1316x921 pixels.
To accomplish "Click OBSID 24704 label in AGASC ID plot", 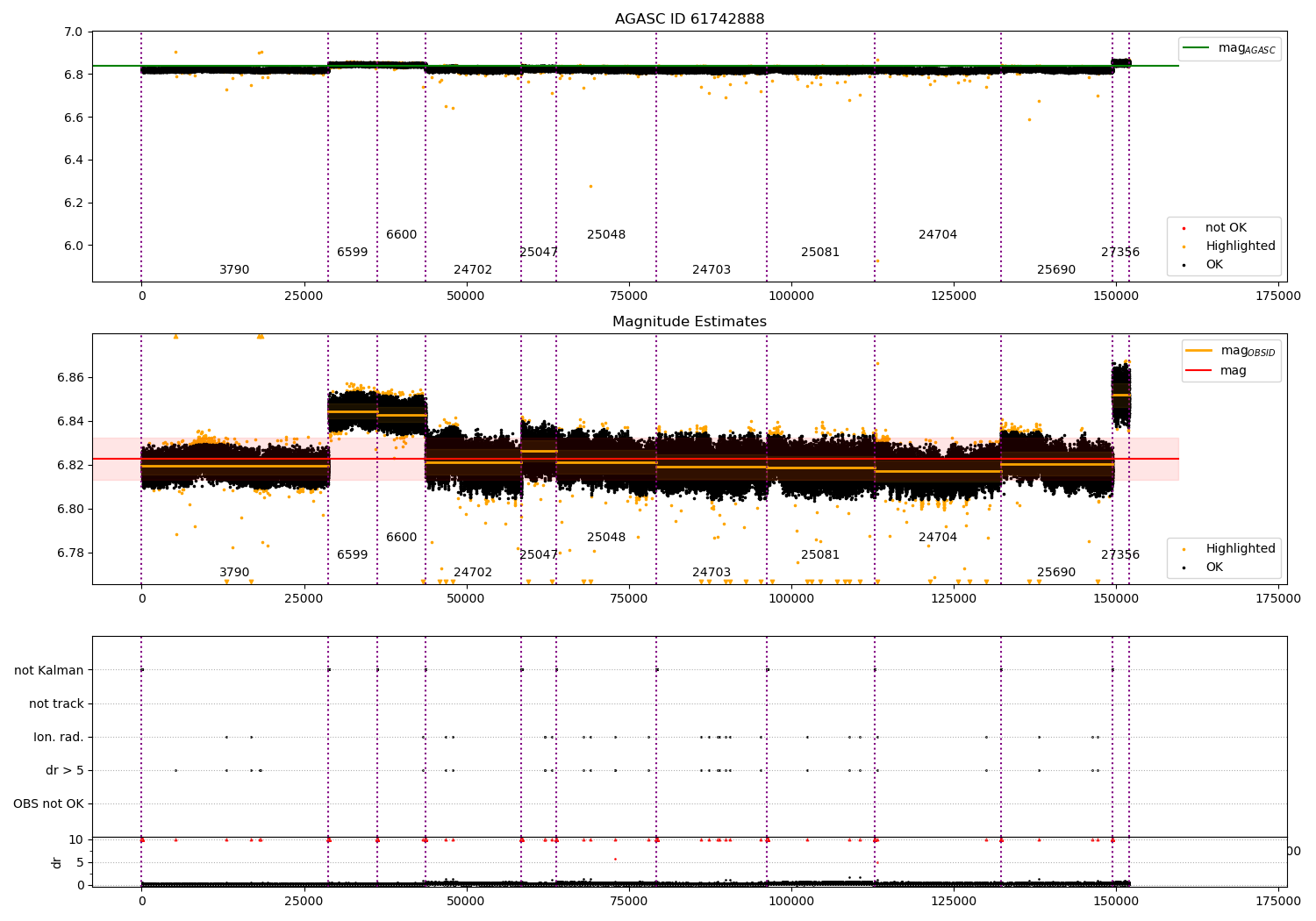I will 938,235.
